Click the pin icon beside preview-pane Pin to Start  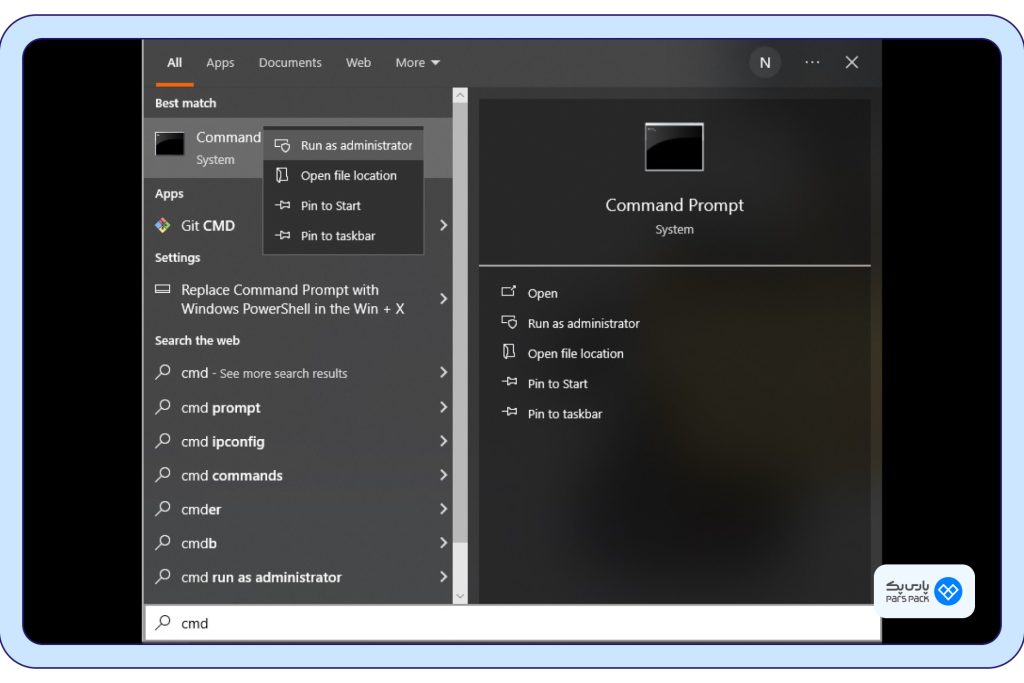pos(509,381)
